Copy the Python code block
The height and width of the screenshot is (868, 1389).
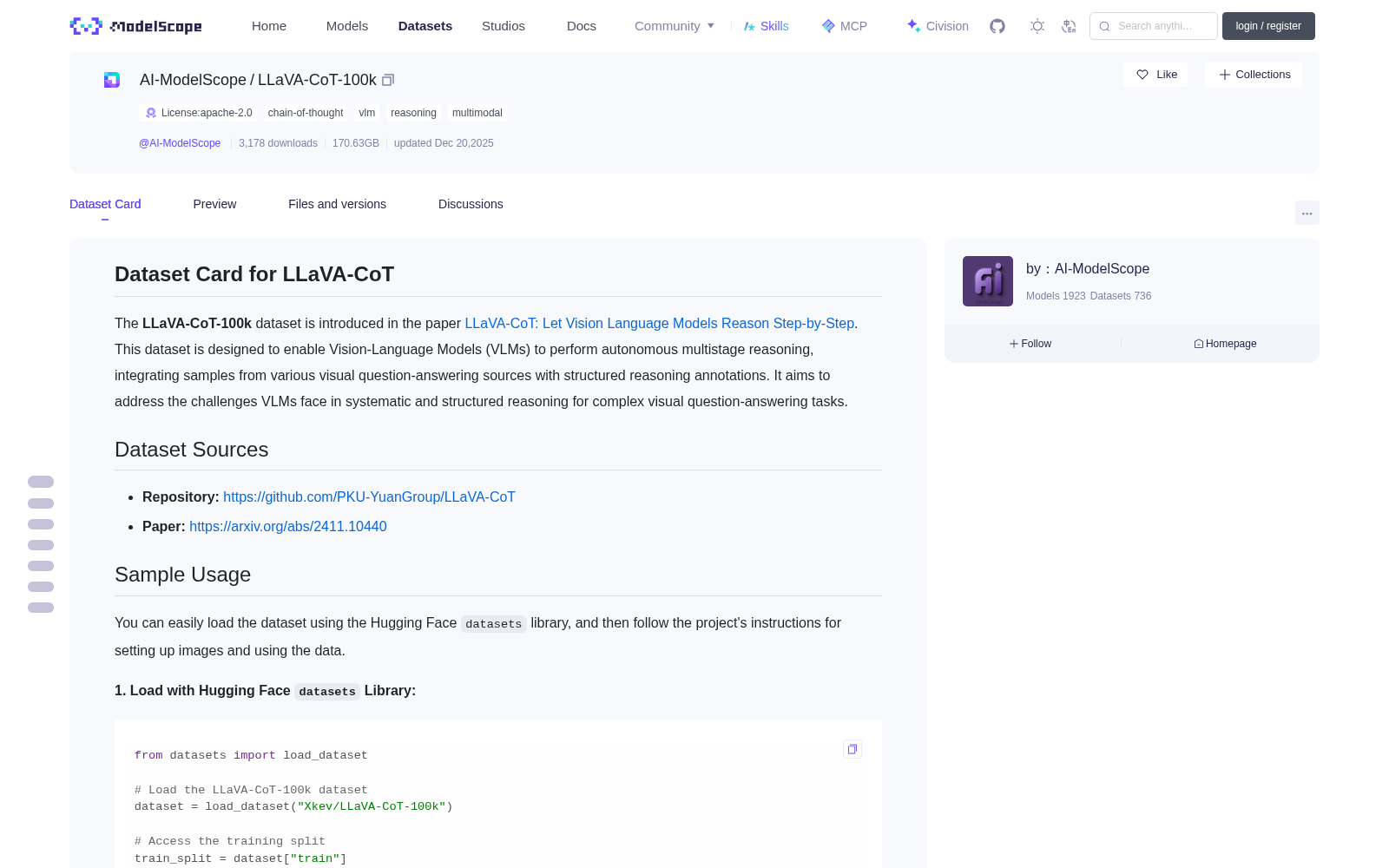(852, 749)
